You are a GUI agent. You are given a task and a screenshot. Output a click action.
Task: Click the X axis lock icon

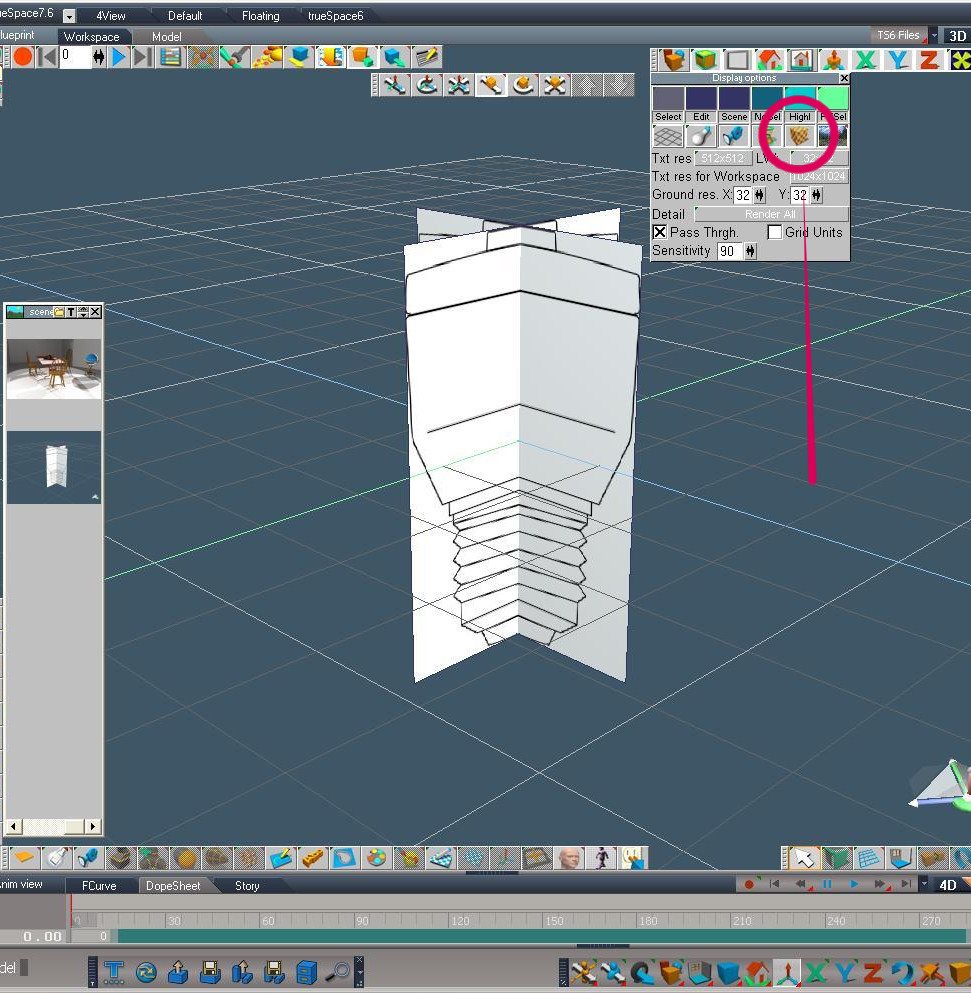[866, 61]
